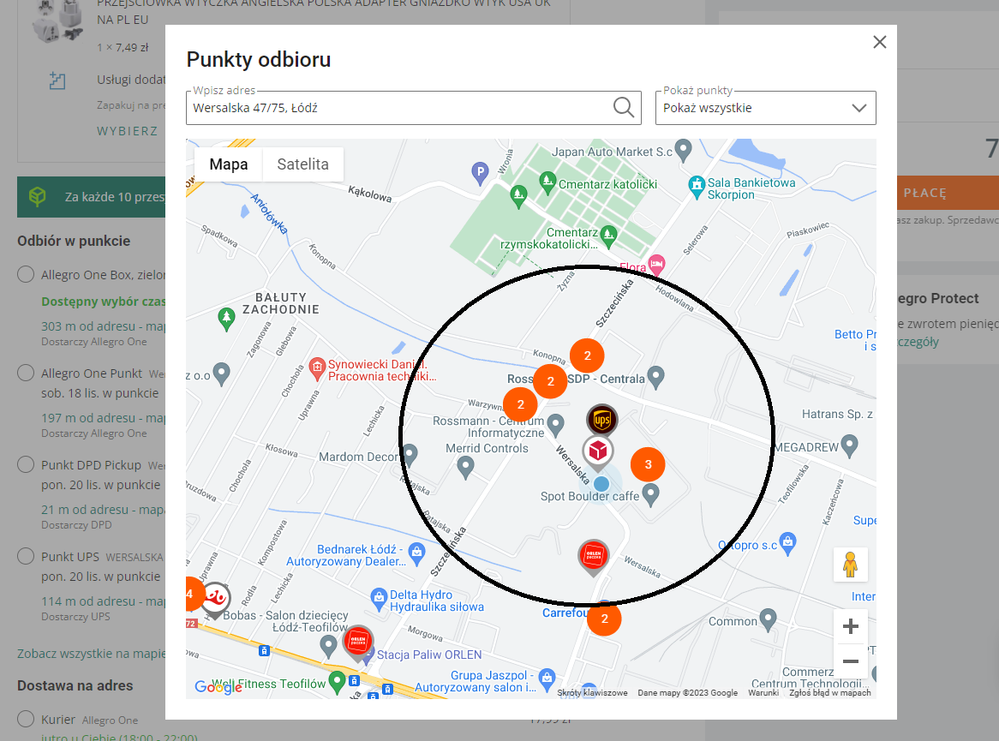Click Zgłoś błąd w mapach link

click(830, 693)
